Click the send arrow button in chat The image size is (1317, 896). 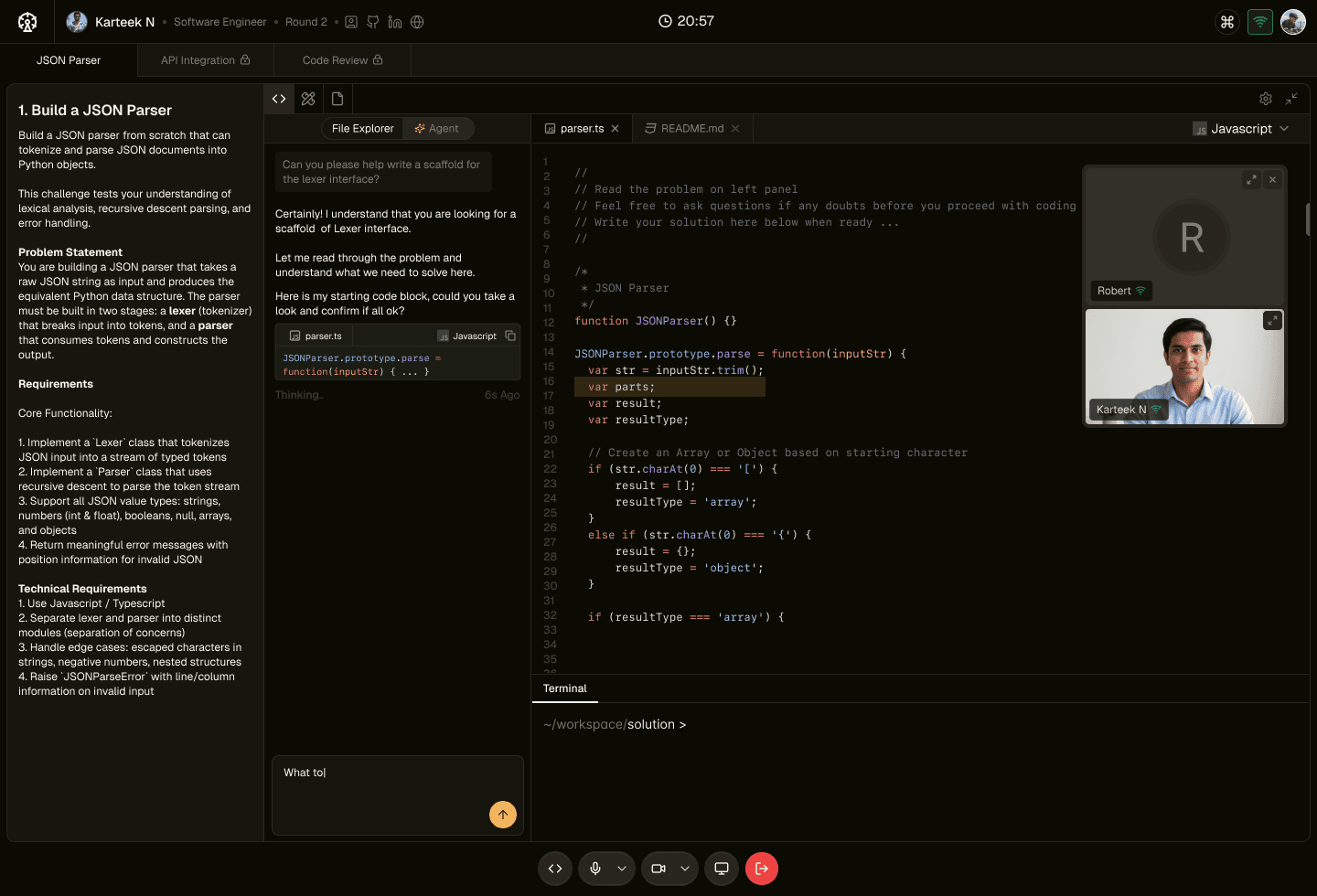503,815
